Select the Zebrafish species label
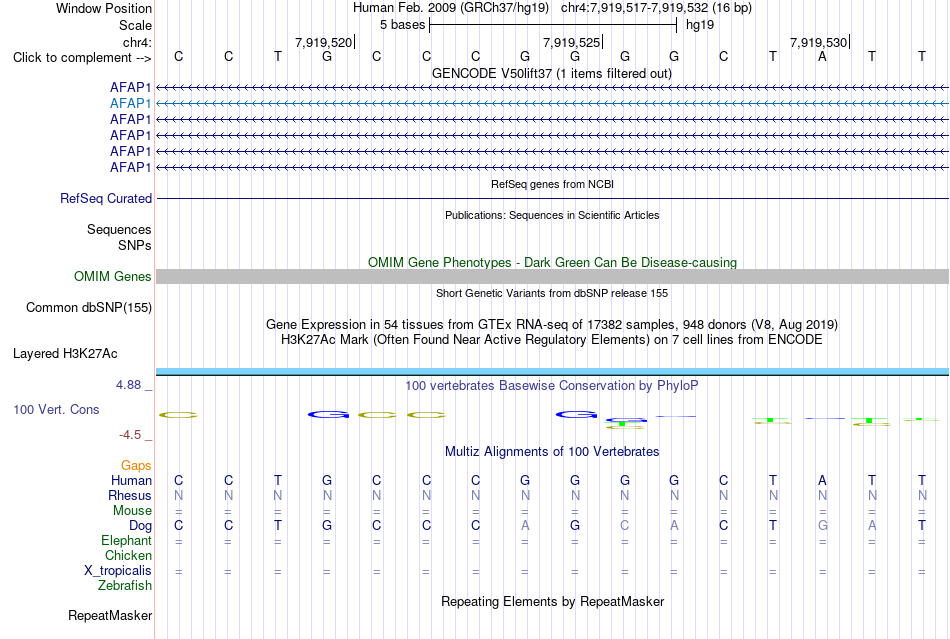950x639 pixels. 125,586
